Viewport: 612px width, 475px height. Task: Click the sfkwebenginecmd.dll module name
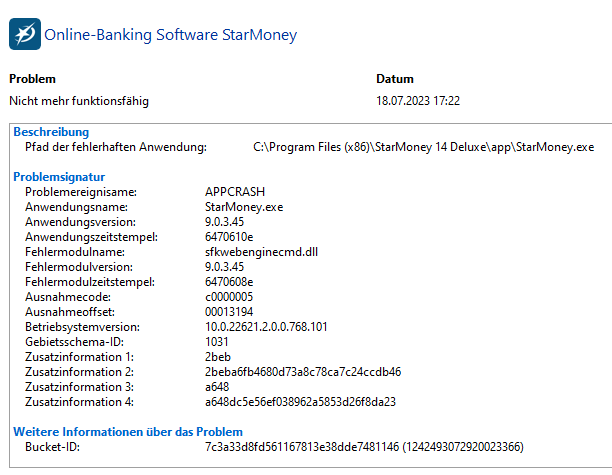(x=262, y=252)
